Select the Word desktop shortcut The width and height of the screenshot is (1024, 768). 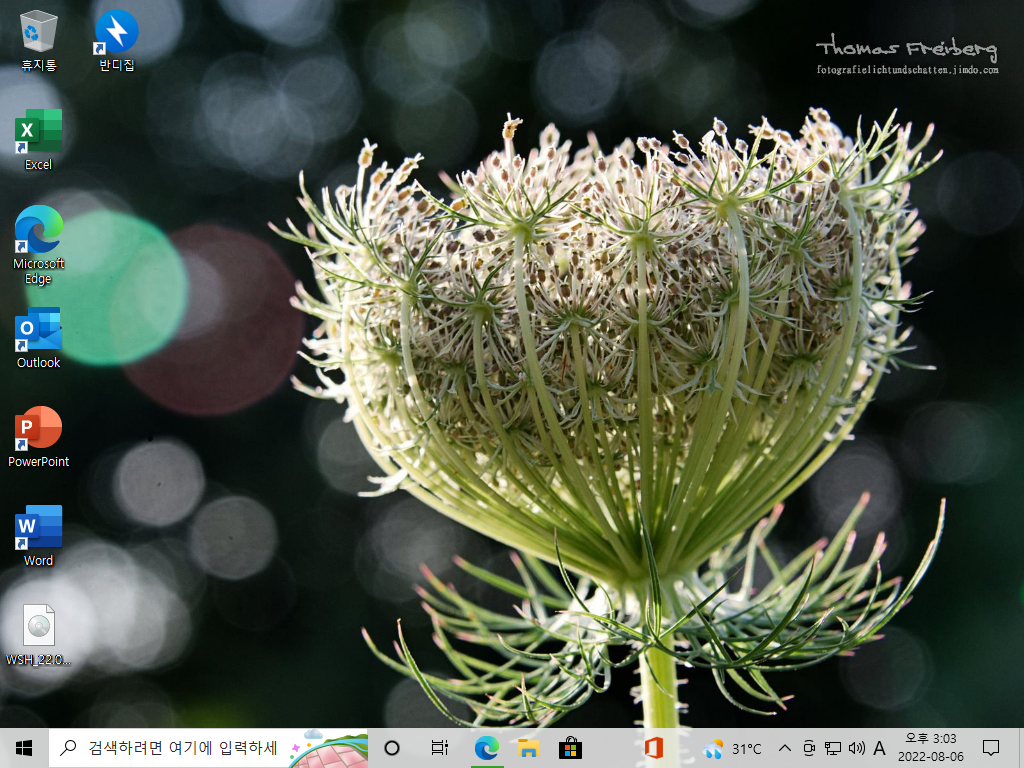(39, 536)
